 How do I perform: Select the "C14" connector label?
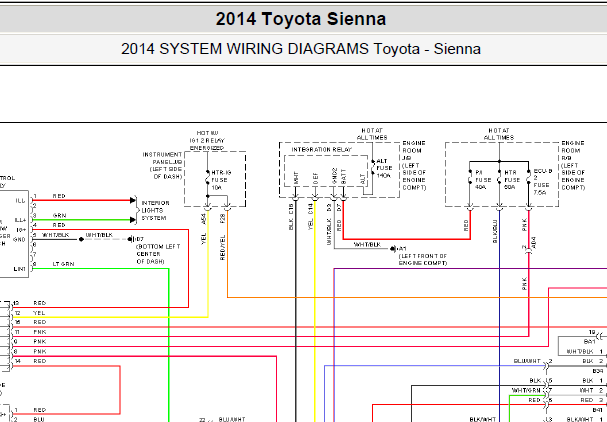pyautogui.click(x=310, y=209)
